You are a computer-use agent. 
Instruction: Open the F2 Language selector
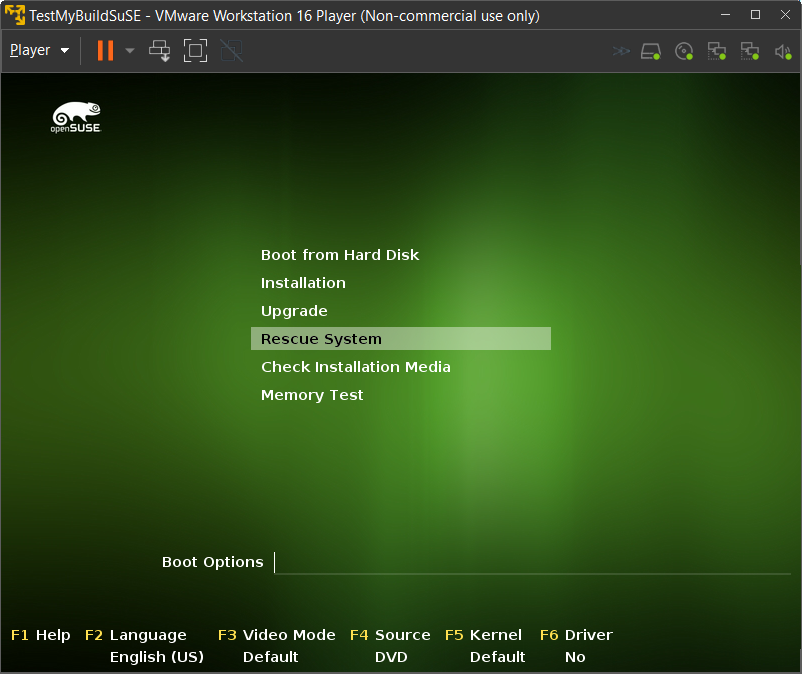147,635
